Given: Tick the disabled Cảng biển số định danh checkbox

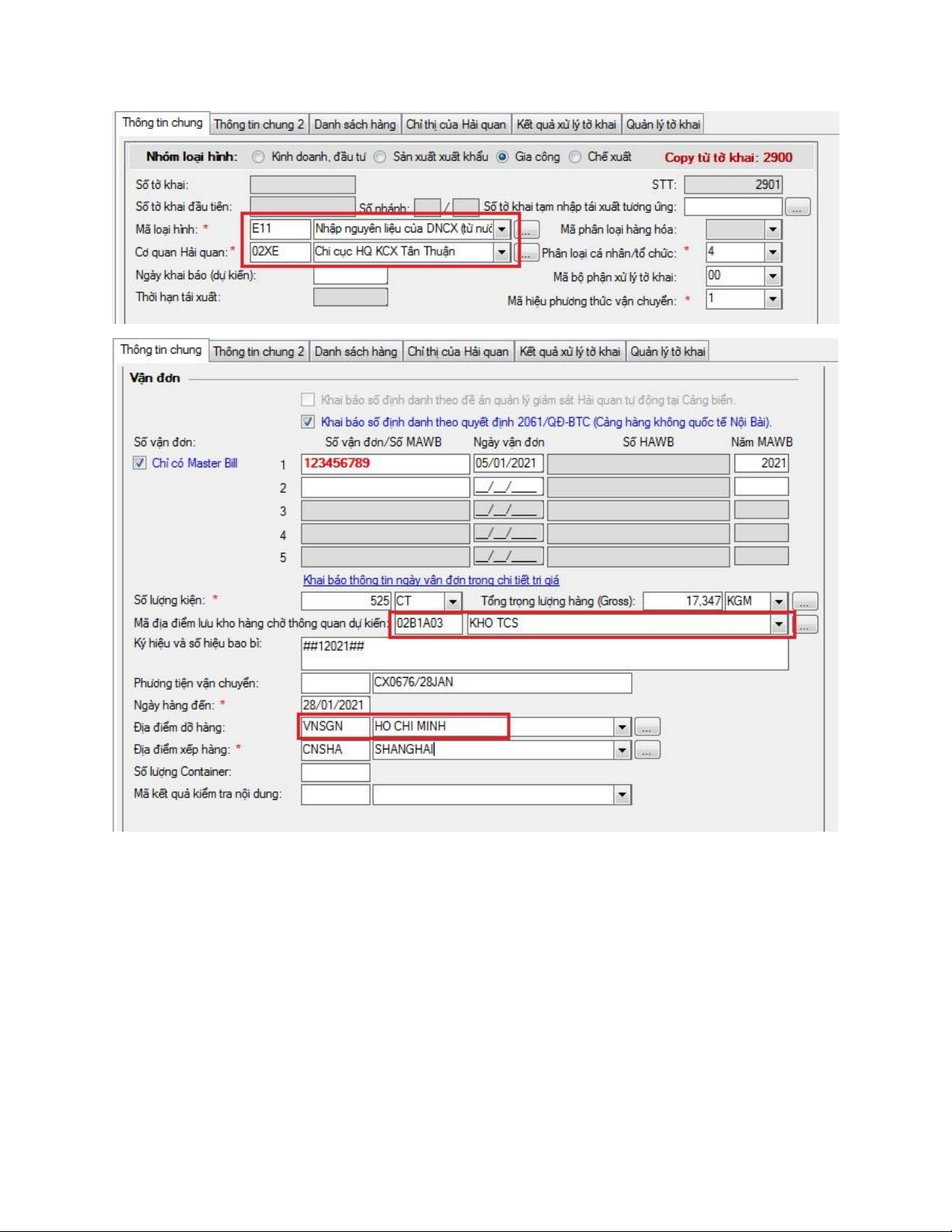Looking at the screenshot, I should point(308,400).
